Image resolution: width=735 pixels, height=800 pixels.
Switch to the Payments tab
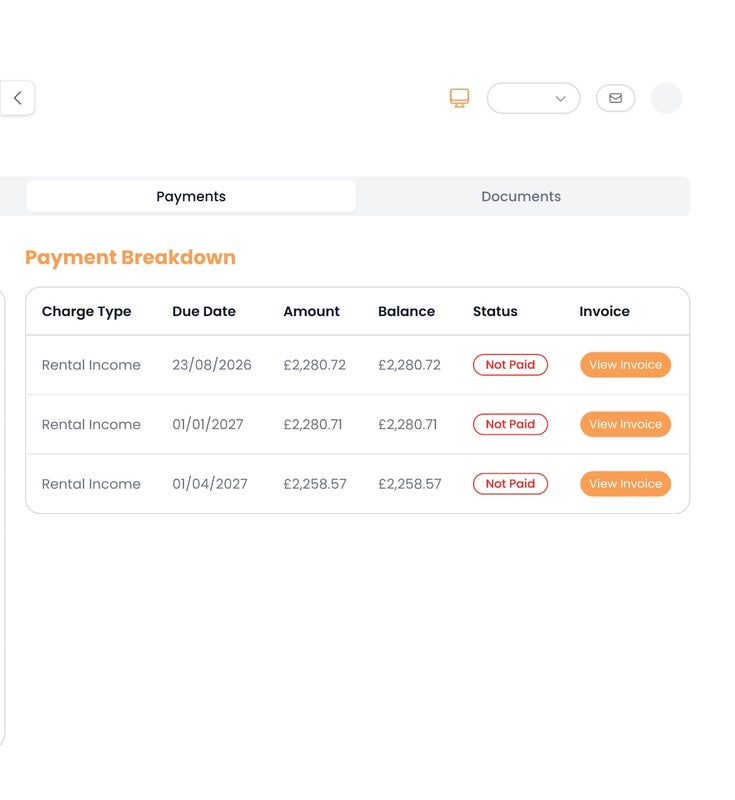click(191, 196)
